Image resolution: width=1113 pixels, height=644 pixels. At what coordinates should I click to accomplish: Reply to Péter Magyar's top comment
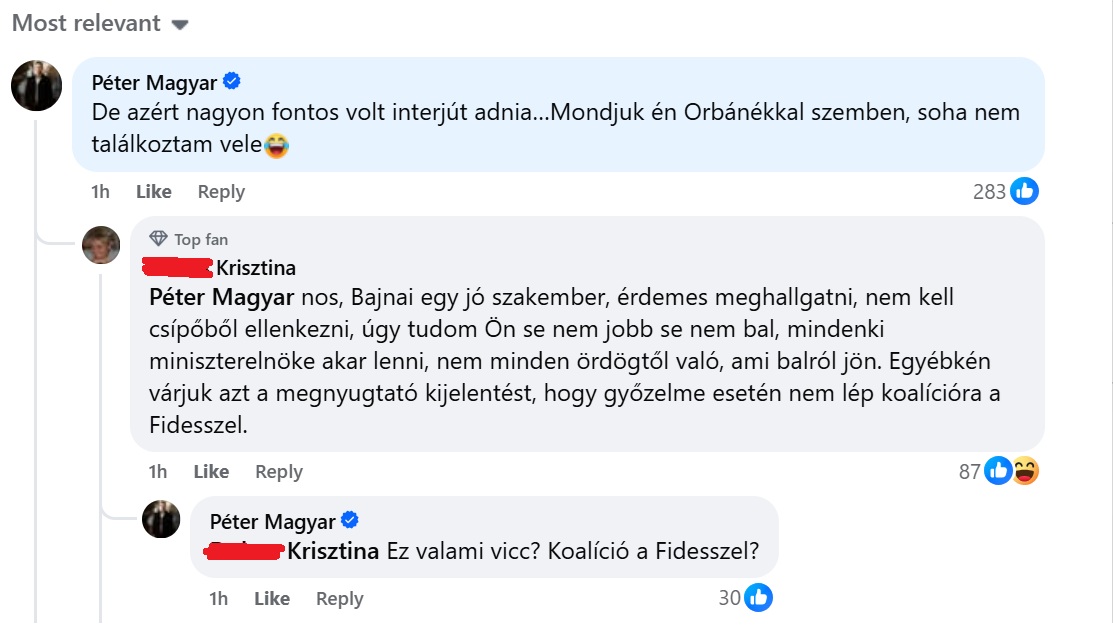tap(221, 191)
